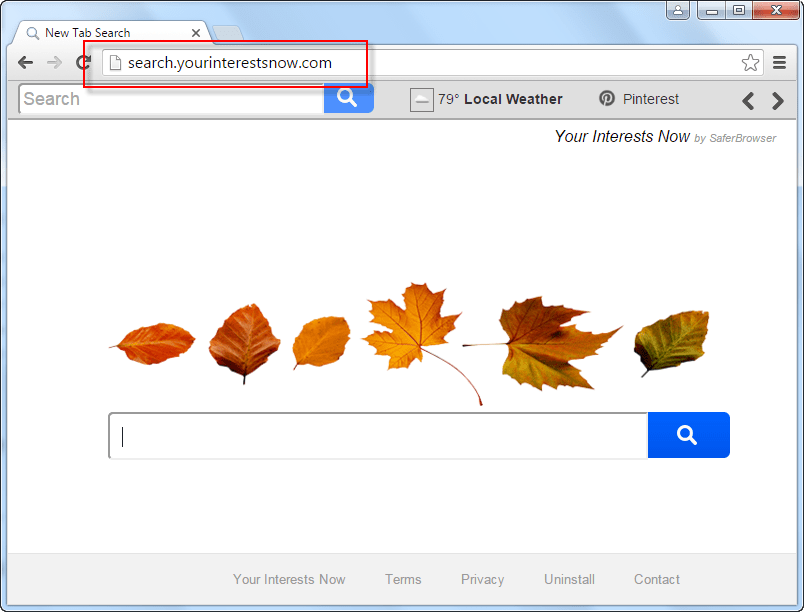Open a new tab with the blank tab button
The height and width of the screenshot is (612, 804).
(227, 33)
